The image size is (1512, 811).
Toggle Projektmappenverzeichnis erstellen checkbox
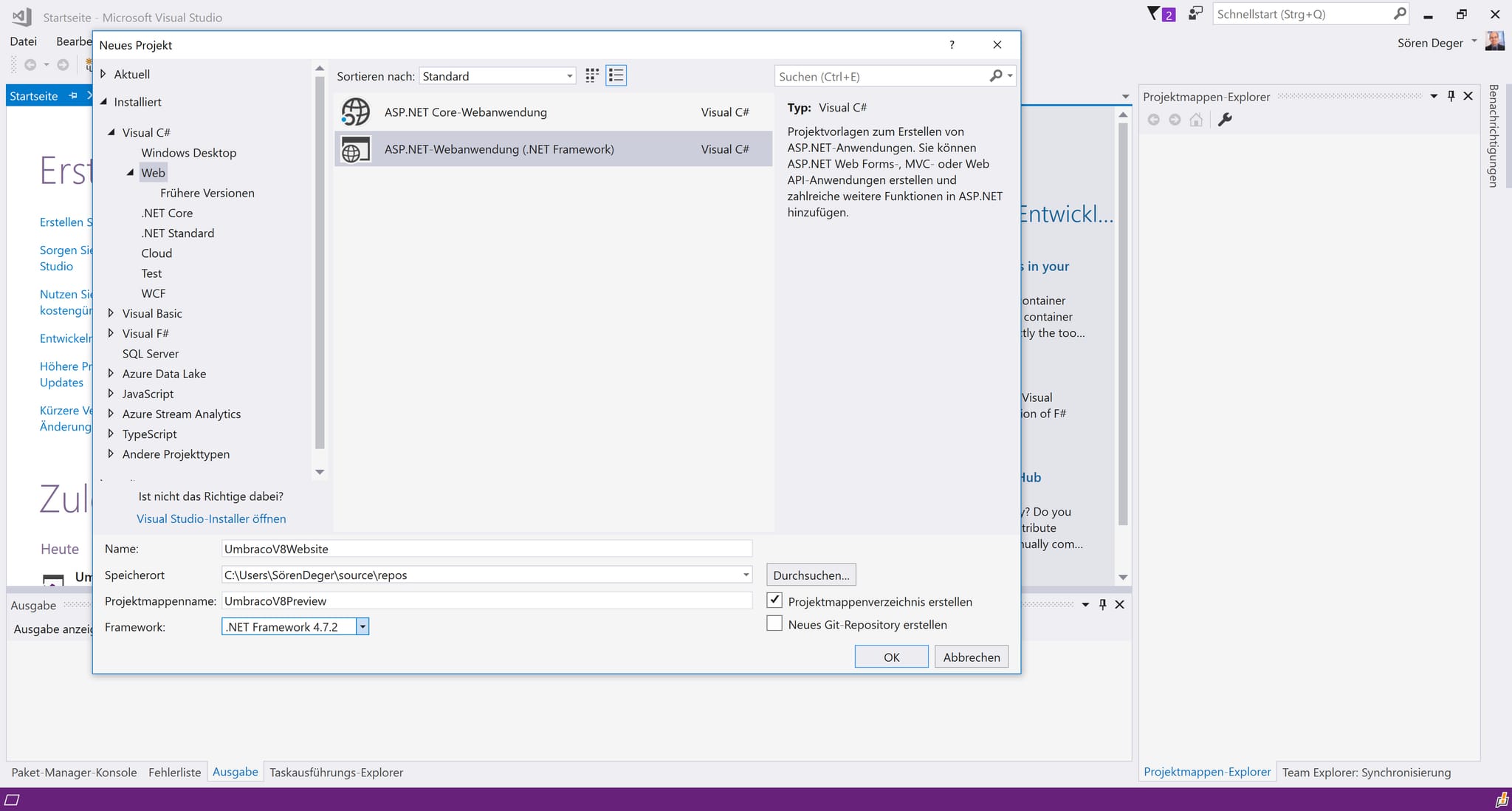point(774,600)
